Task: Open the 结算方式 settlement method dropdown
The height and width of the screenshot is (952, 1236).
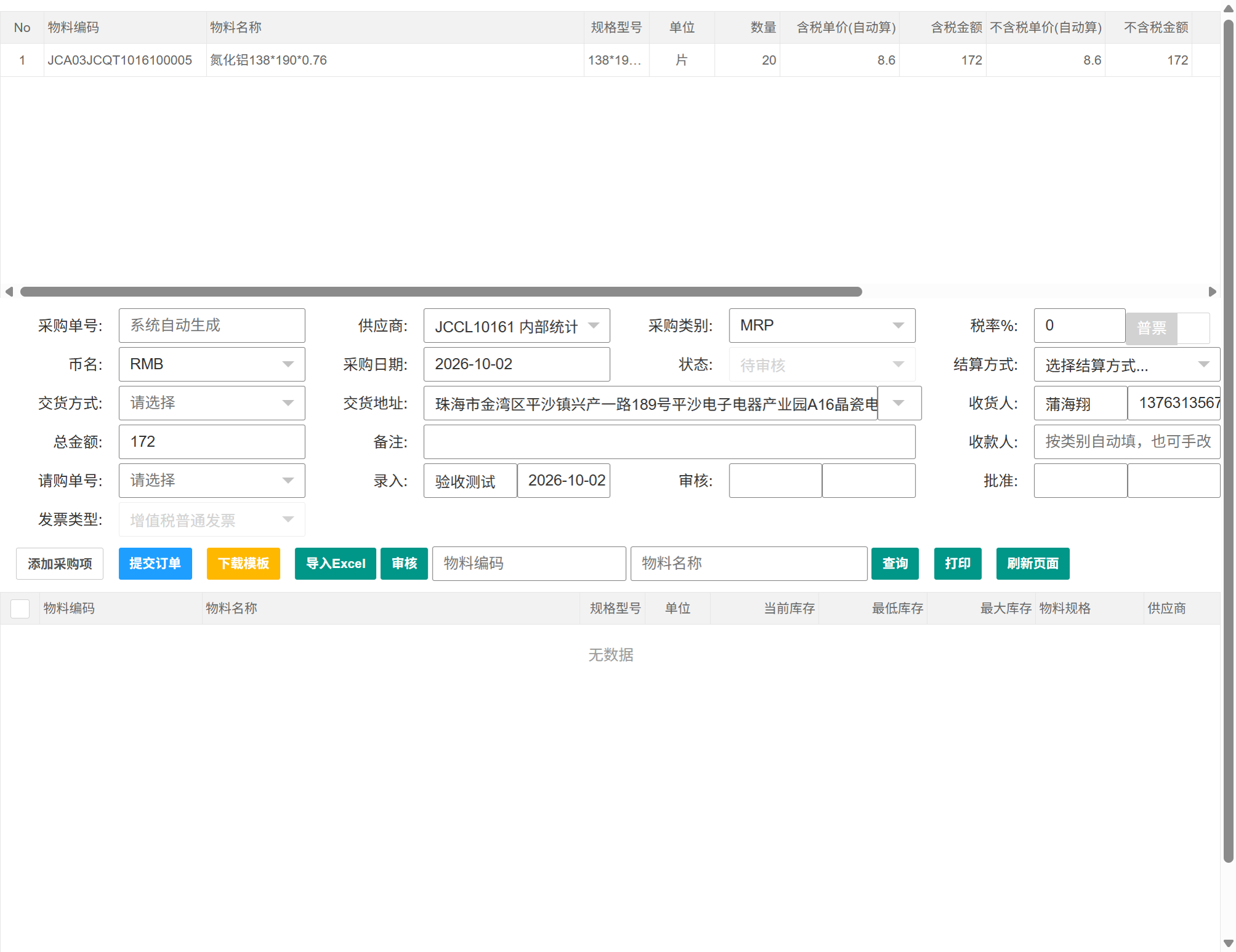Action: coord(1126,364)
